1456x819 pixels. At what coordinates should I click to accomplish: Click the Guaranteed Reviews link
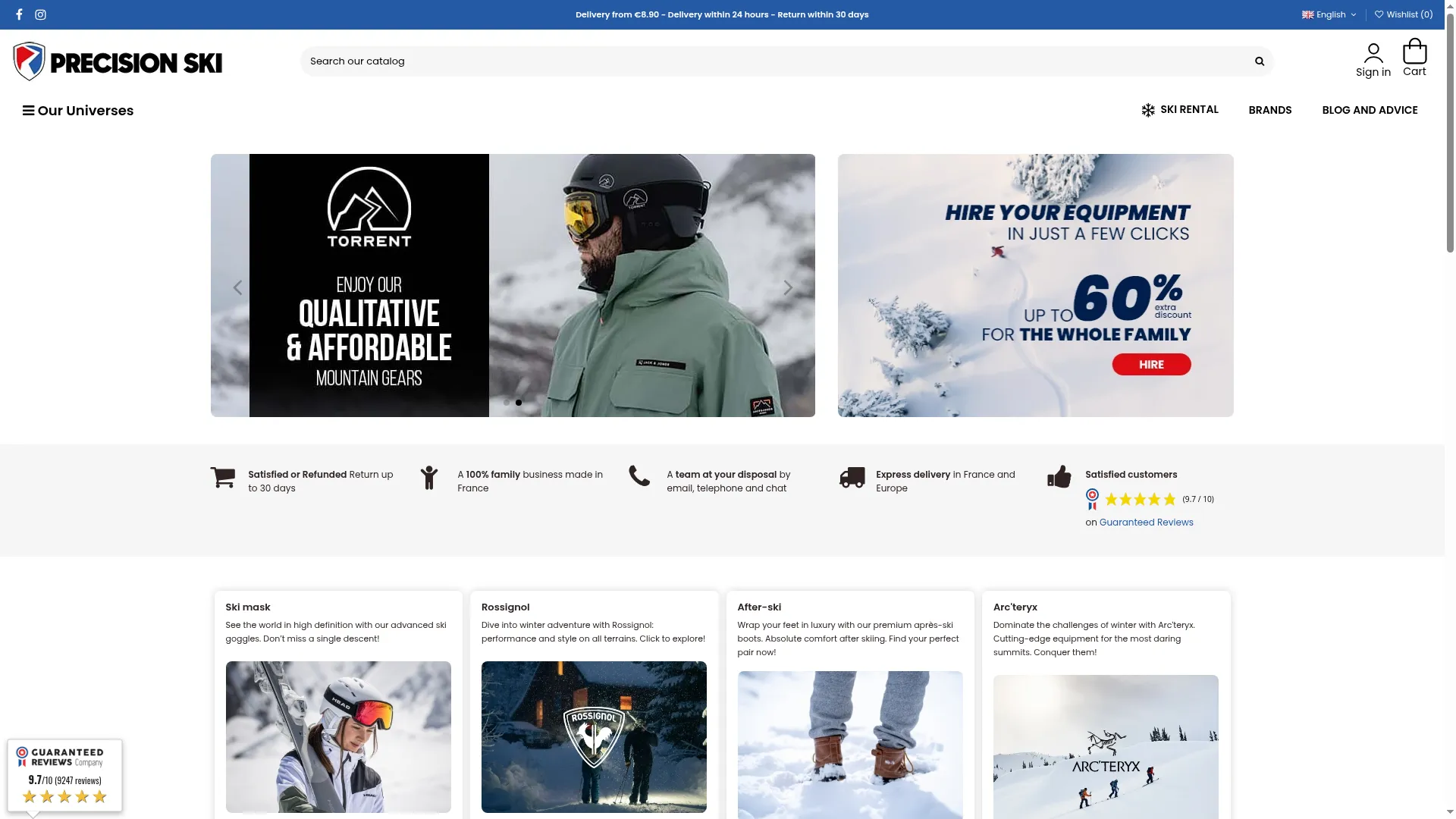tap(1146, 522)
